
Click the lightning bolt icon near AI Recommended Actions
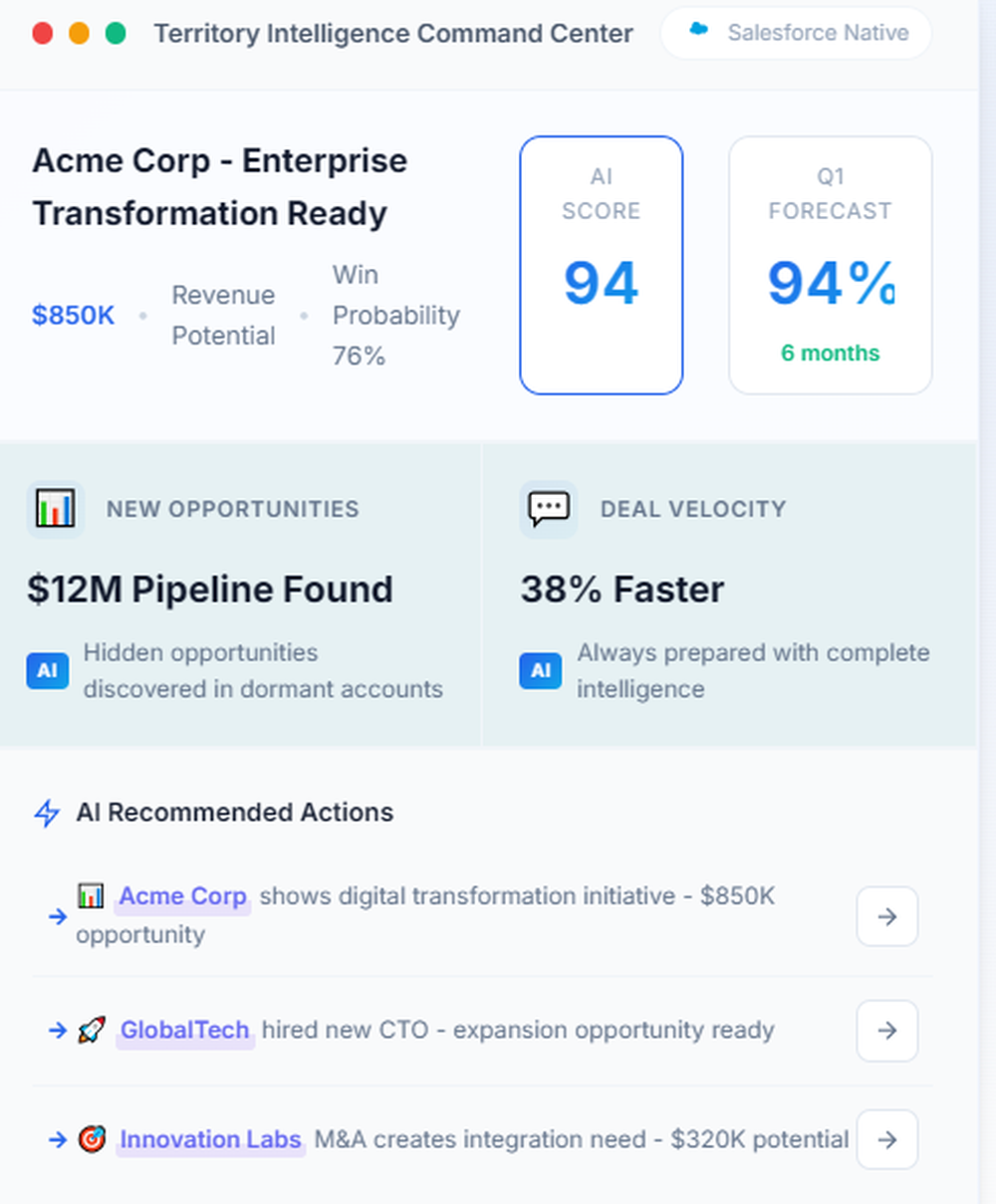click(x=47, y=813)
